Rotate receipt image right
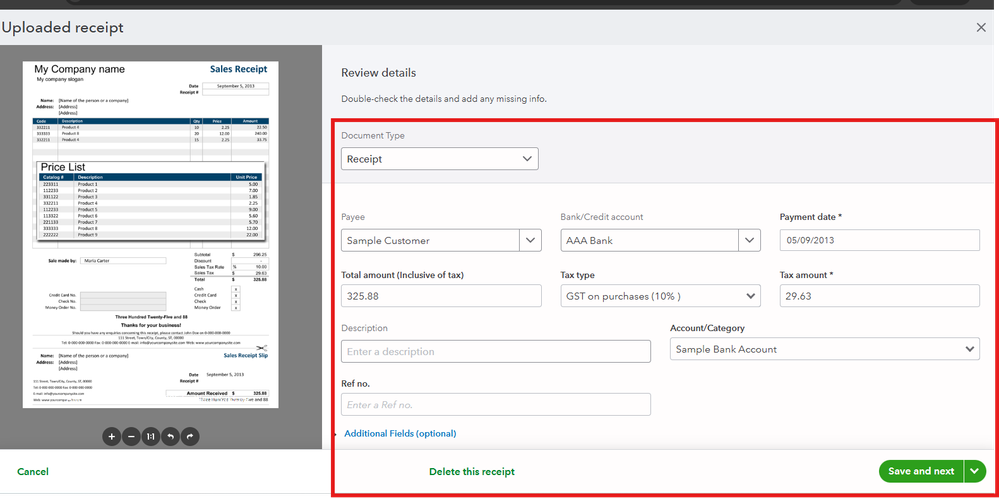The image size is (999, 498). tap(191, 436)
